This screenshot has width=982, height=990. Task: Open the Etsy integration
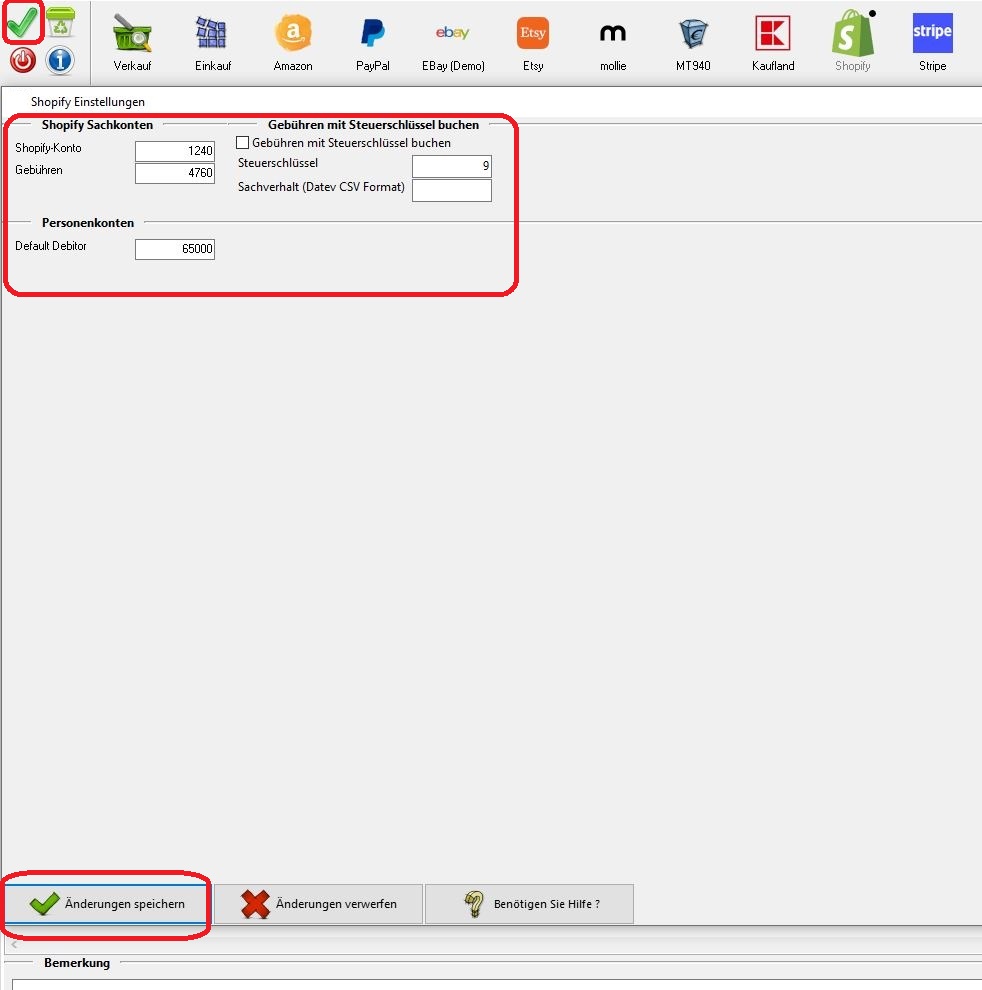click(x=533, y=42)
